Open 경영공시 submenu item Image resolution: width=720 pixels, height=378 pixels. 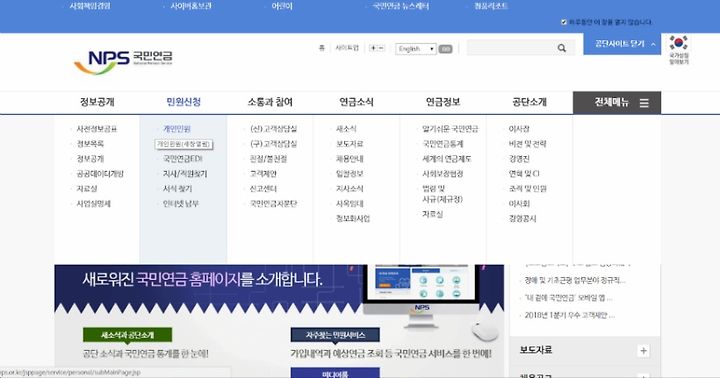[x=522, y=219]
